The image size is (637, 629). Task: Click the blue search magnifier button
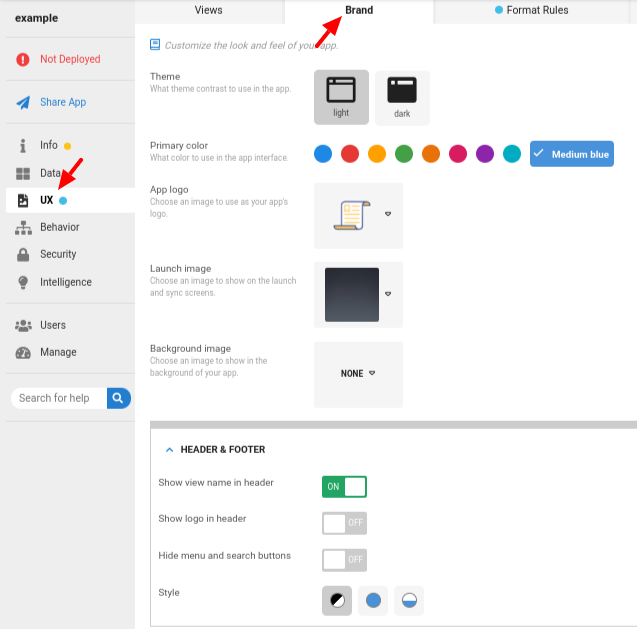[119, 398]
